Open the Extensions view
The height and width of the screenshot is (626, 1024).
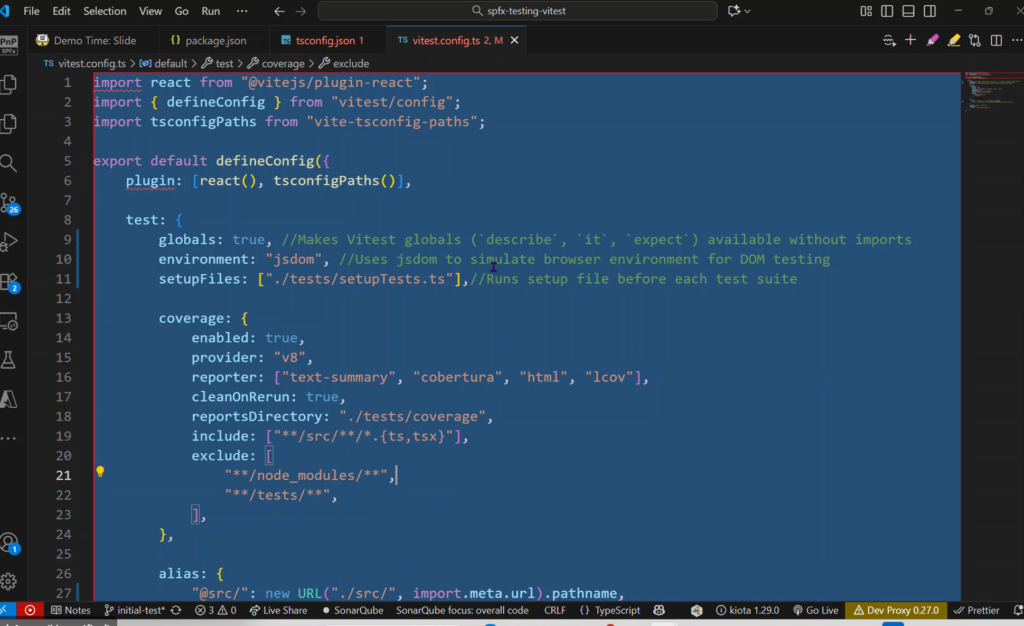point(9,282)
